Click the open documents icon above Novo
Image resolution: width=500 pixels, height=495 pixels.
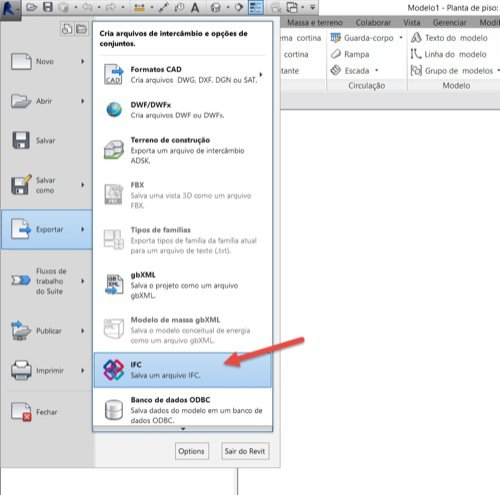[81, 29]
